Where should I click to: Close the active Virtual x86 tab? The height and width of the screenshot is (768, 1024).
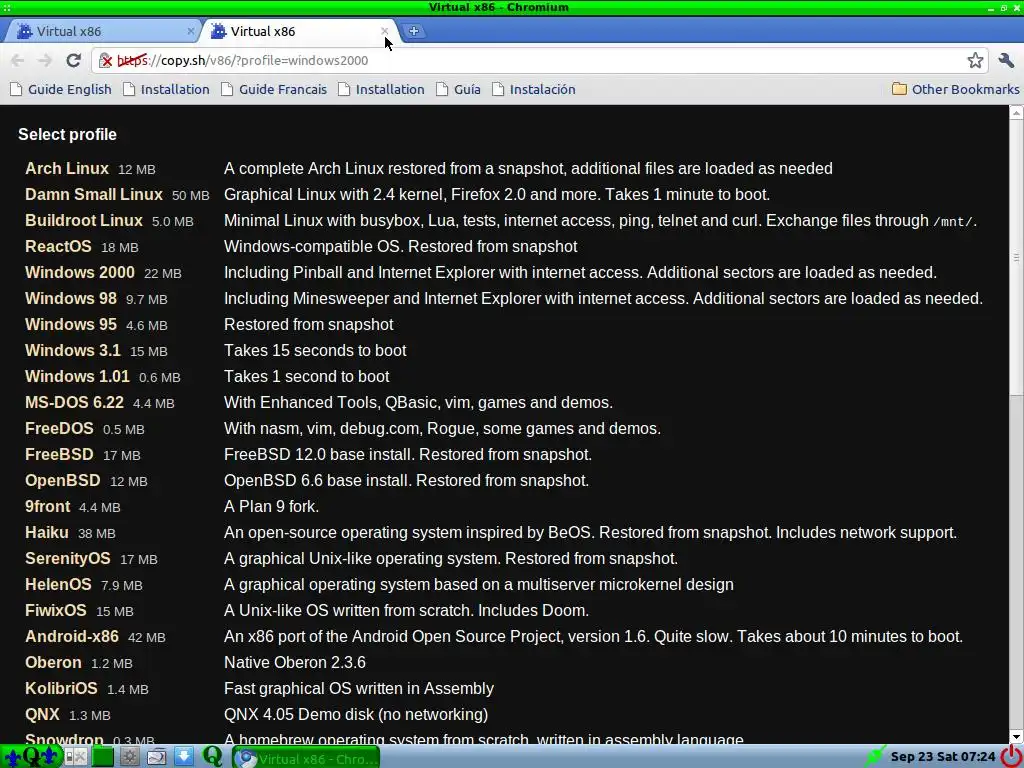[x=385, y=31]
